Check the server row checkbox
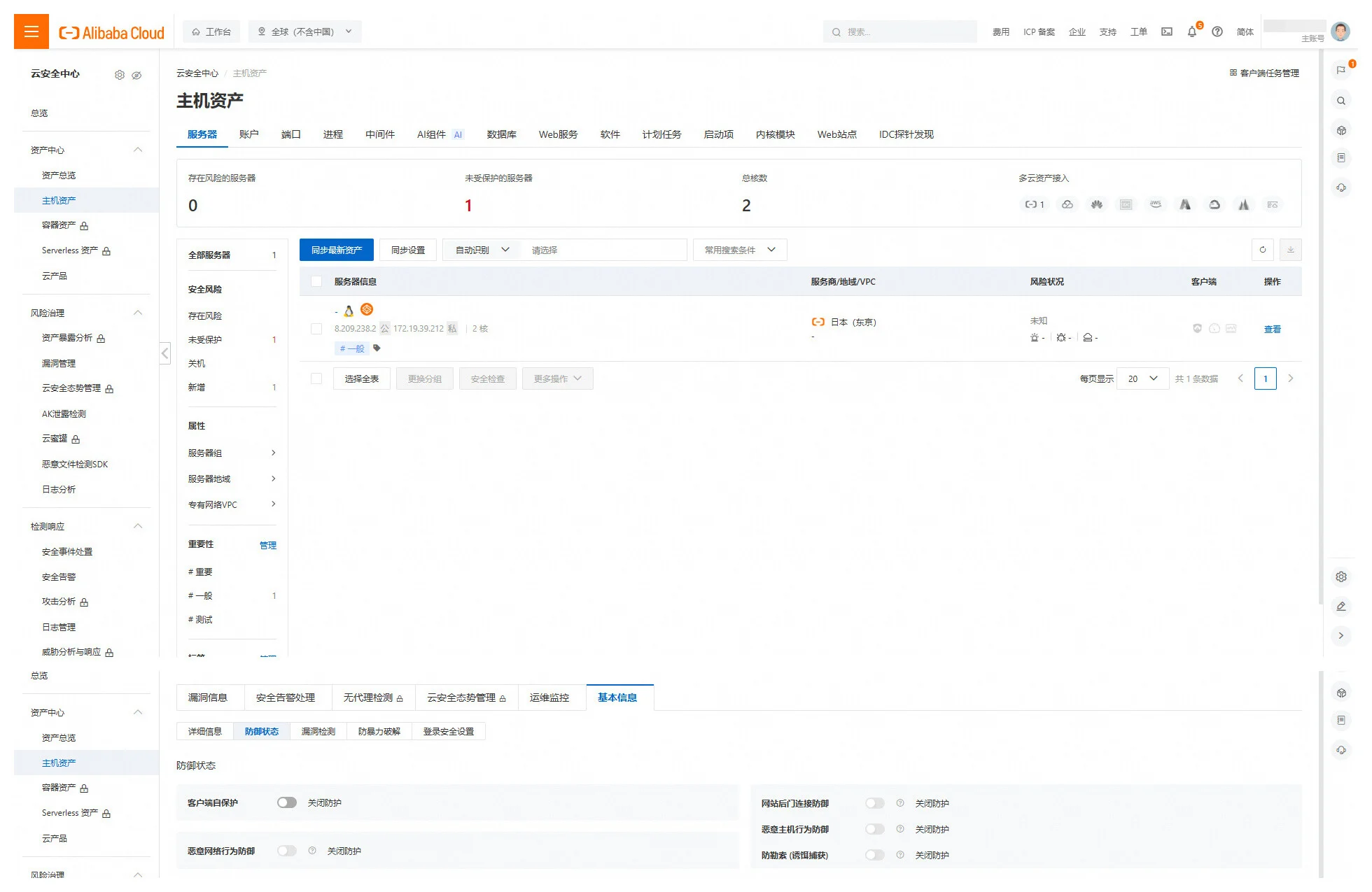This screenshot has width=1372, height=892. [316, 329]
